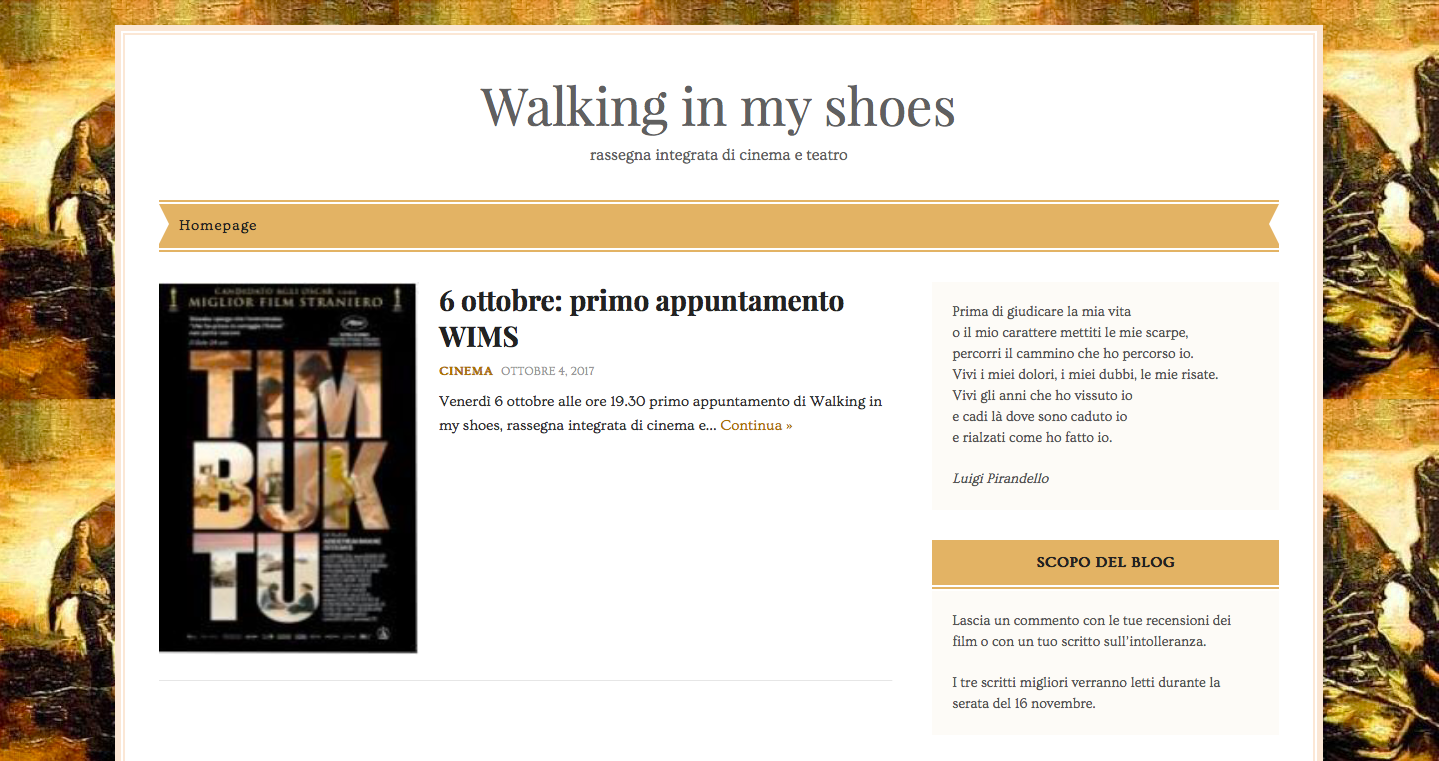The image size is (1439, 761).
Task: Click the tagline rassegna integrata di cinema e teatro
Action: (719, 155)
